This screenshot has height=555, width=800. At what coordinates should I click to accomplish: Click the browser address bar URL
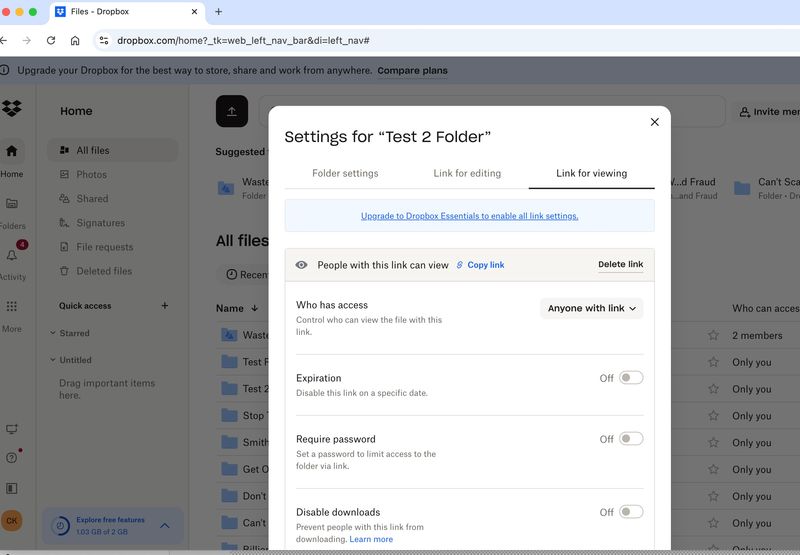point(243,40)
